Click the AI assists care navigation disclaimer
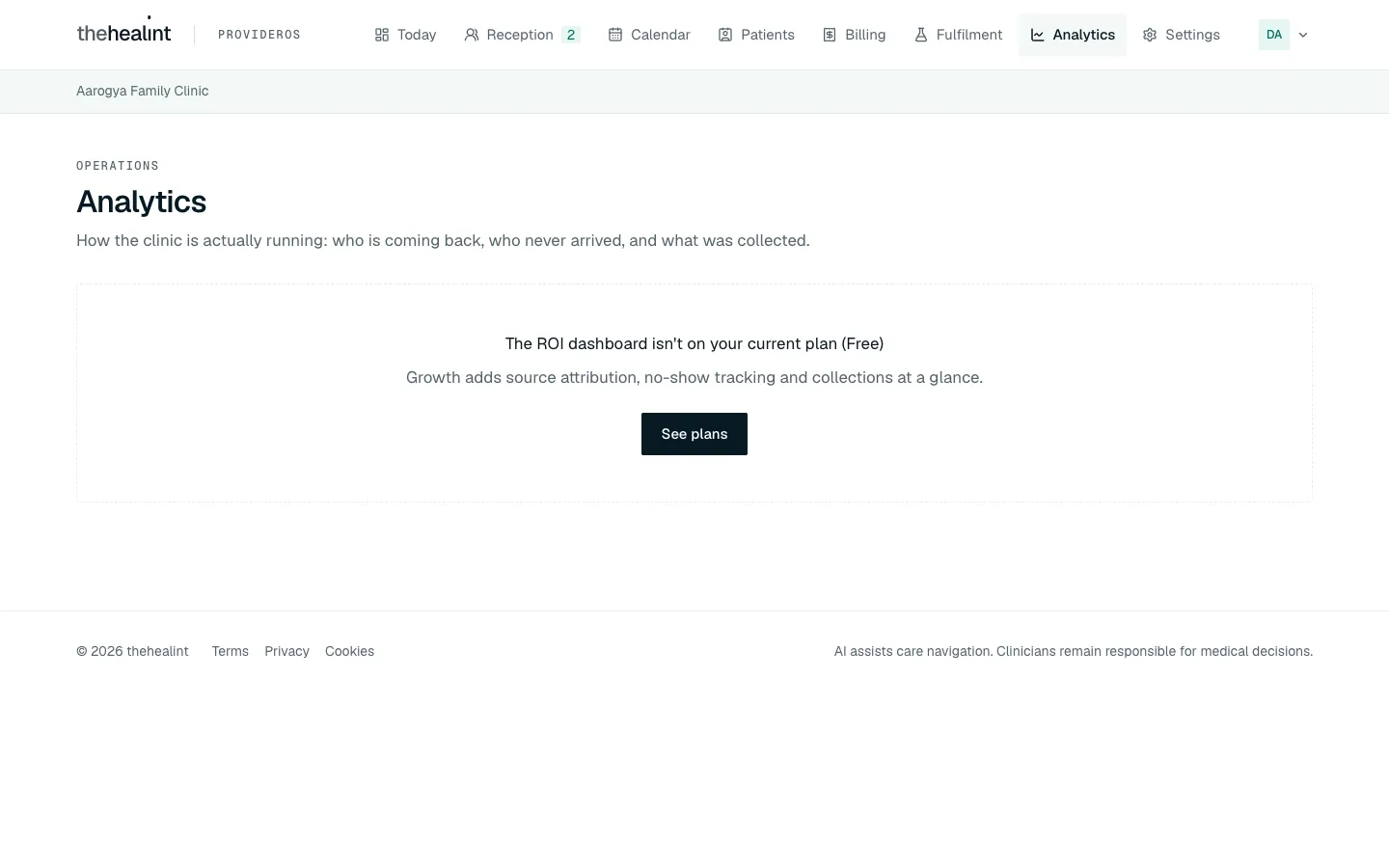This screenshot has height=868, width=1389. coord(1074,651)
